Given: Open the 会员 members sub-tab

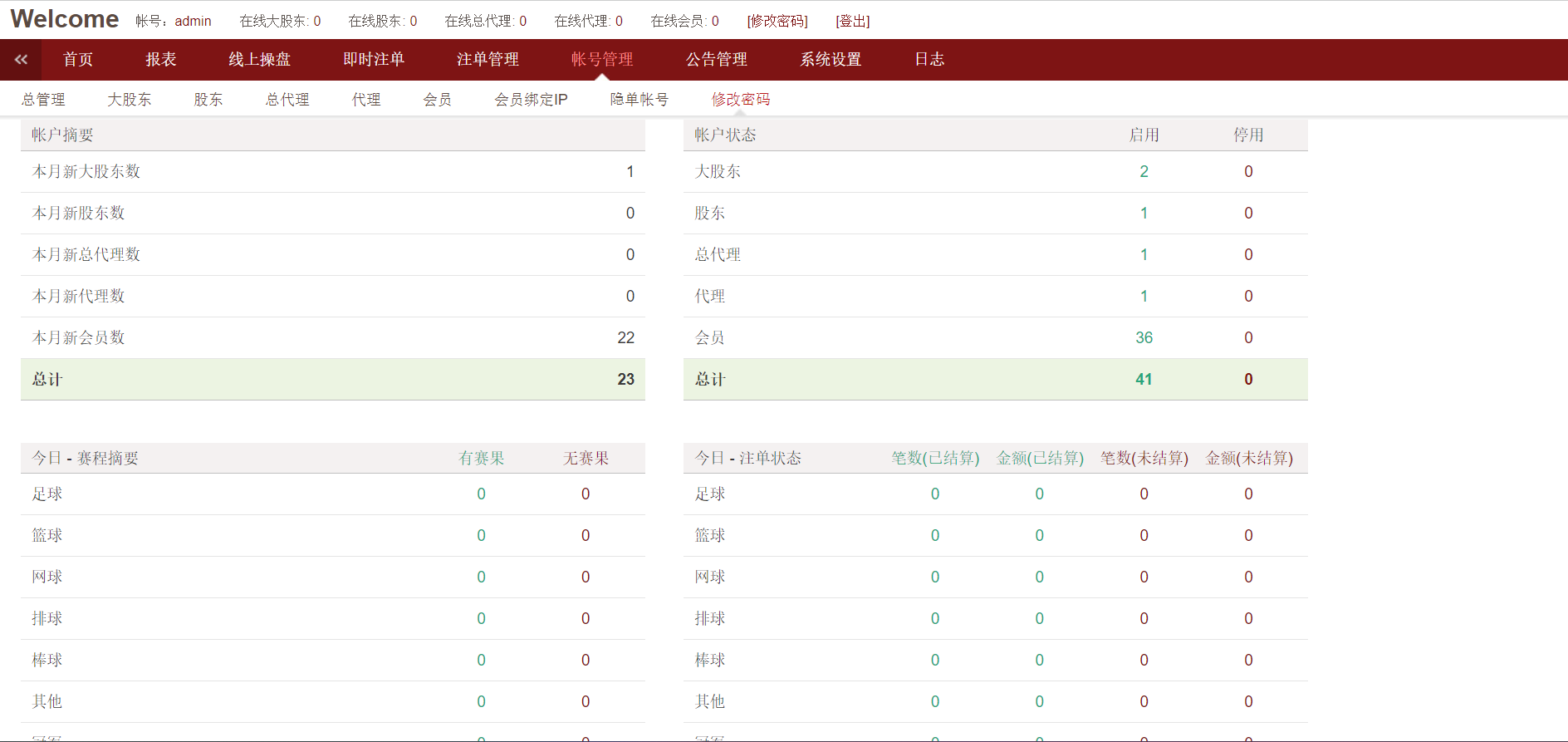Looking at the screenshot, I should click(437, 100).
